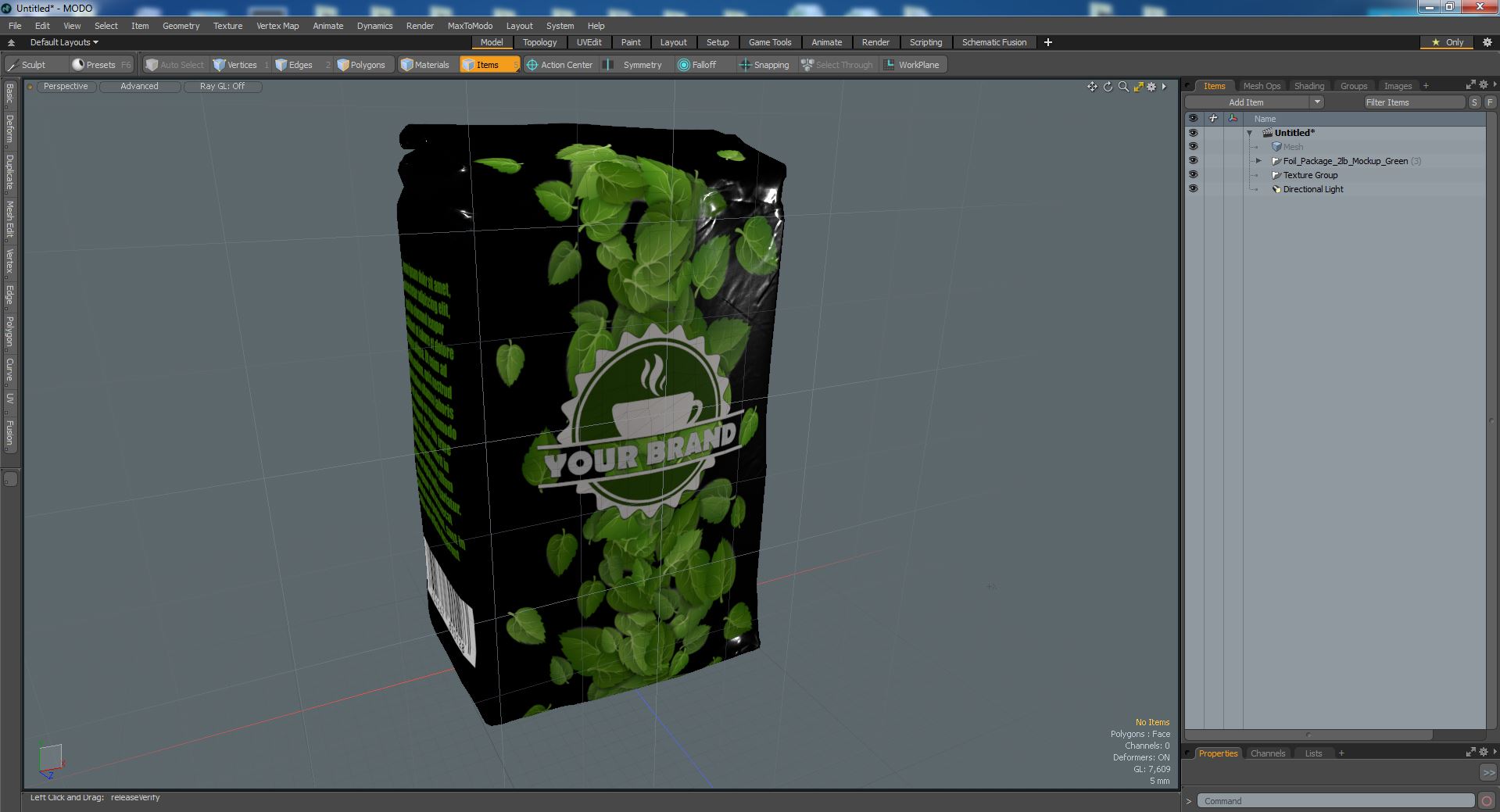Click the viewport zoom magnifier icon
Image resolution: width=1500 pixels, height=812 pixels.
tap(1123, 87)
